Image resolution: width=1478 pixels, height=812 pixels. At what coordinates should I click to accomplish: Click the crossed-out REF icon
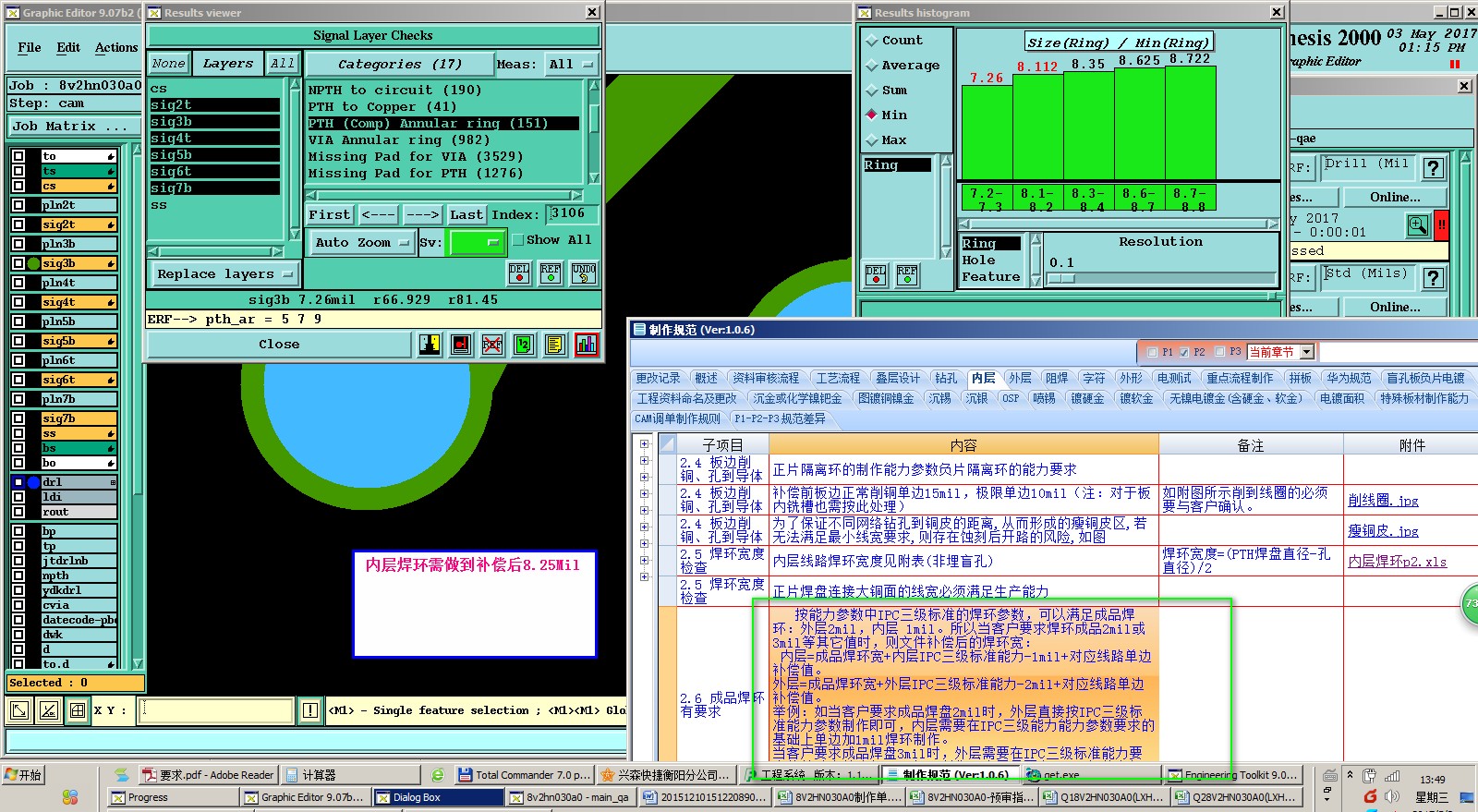pyautogui.click(x=492, y=345)
